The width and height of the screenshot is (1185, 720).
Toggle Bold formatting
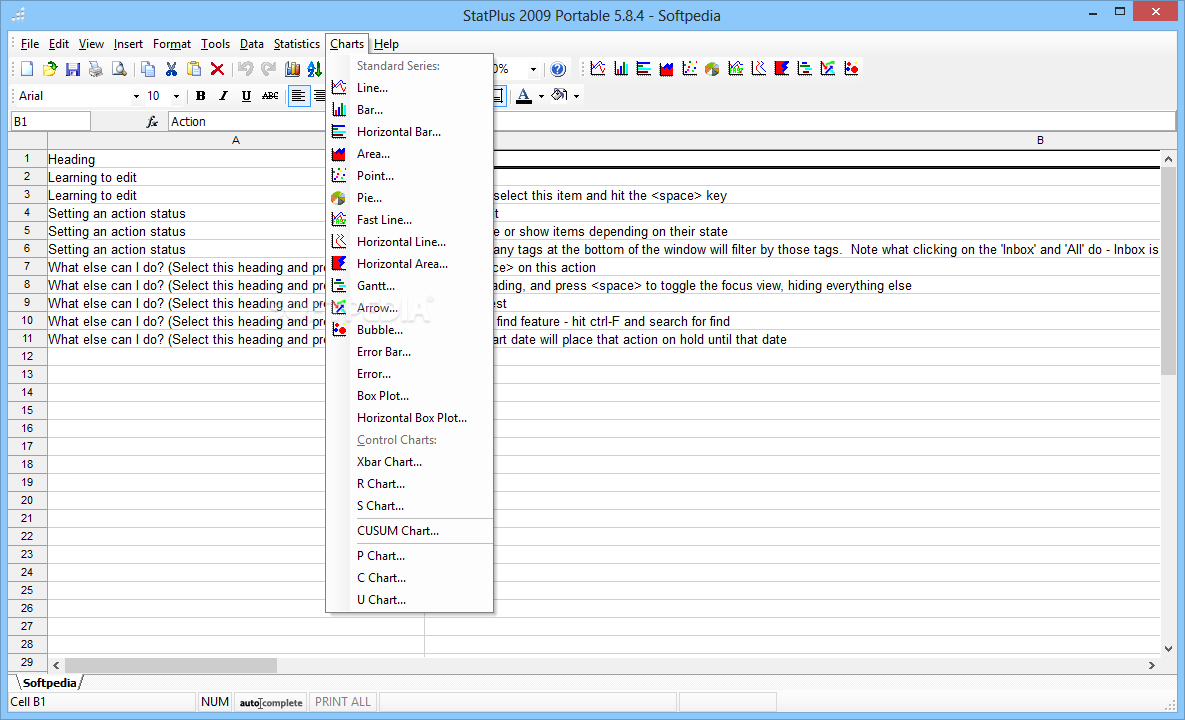200,96
